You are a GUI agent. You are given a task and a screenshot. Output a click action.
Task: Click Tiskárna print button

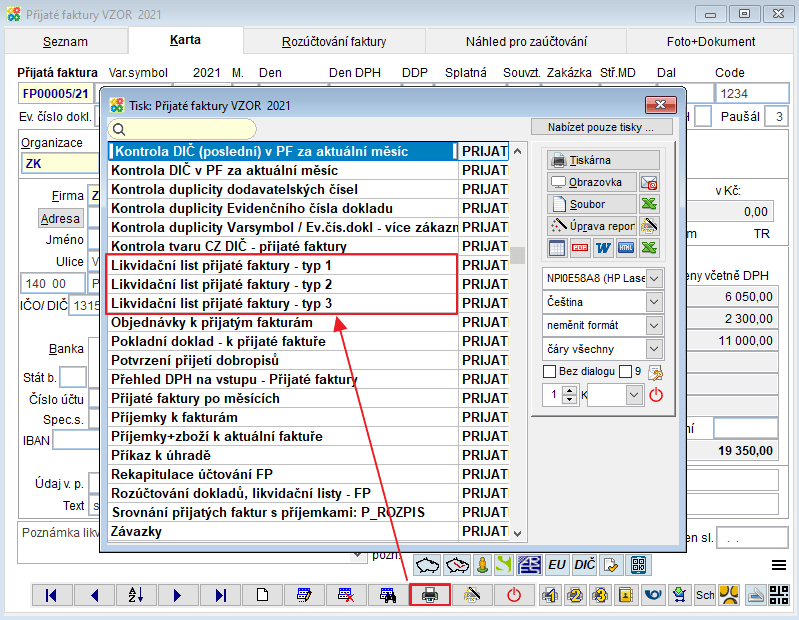point(603,160)
